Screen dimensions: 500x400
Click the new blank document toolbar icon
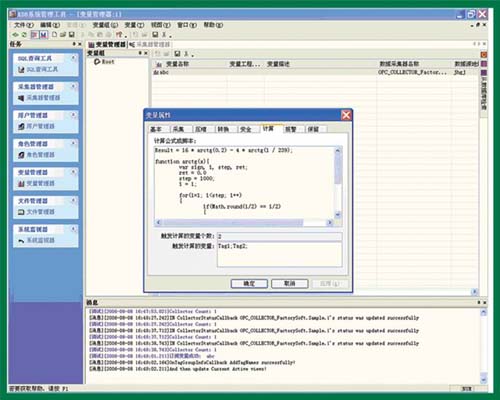pyautogui.click(x=54, y=34)
